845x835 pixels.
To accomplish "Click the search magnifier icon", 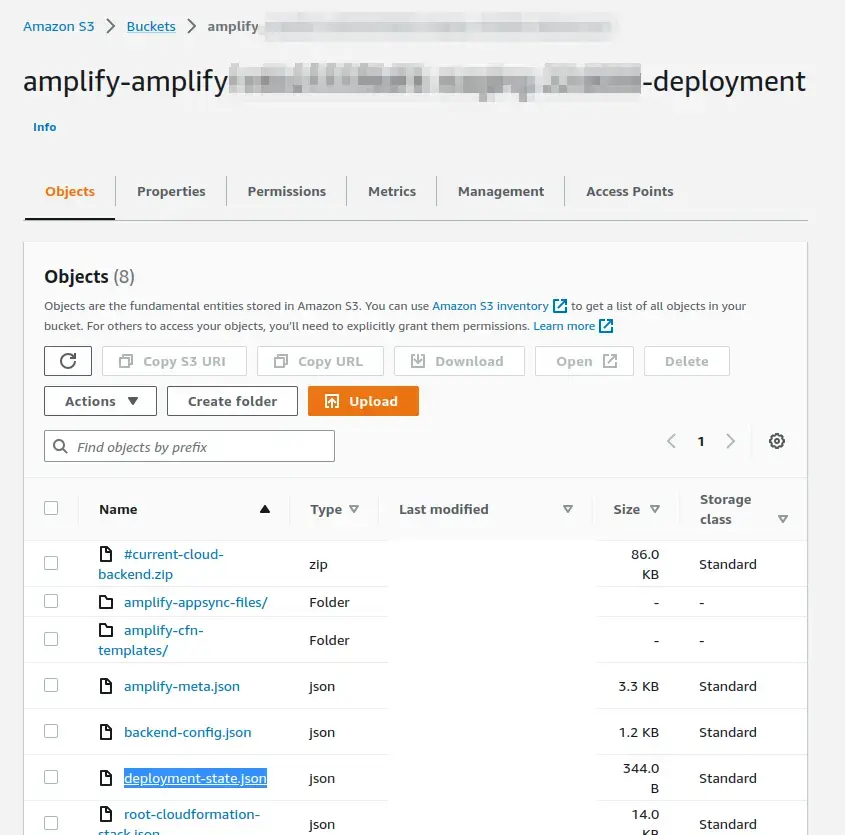I will [60, 446].
